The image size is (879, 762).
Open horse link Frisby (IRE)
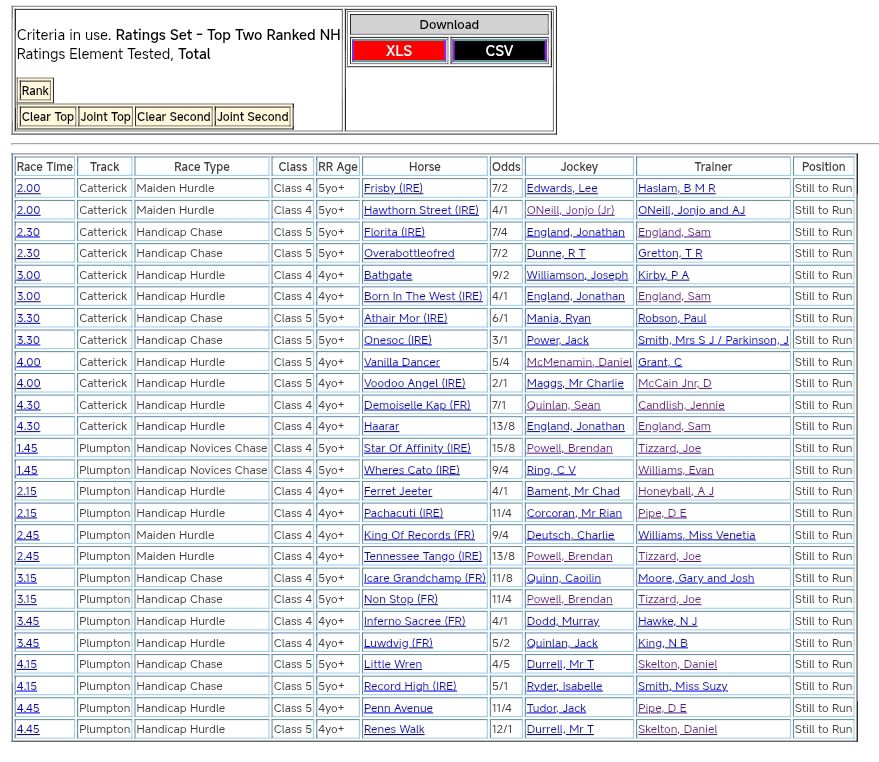393,188
